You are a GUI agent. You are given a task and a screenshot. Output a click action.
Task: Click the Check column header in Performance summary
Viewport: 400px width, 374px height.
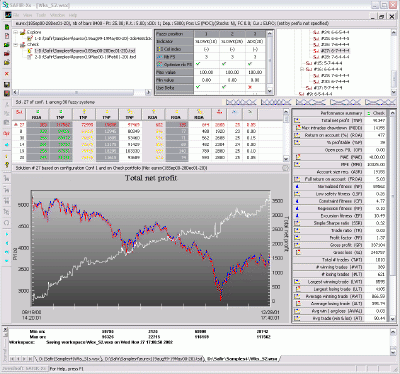(376, 113)
